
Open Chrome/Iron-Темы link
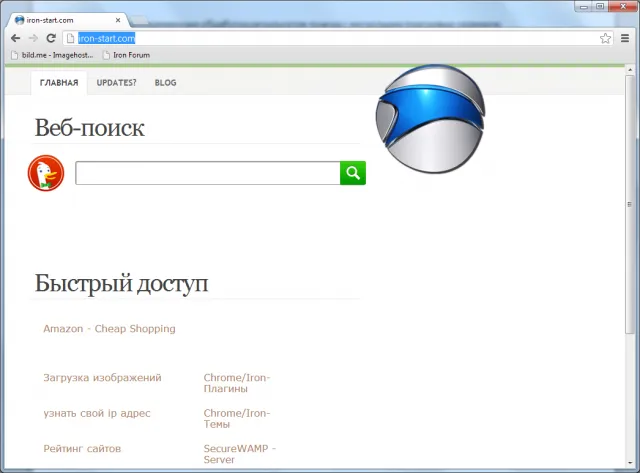click(x=237, y=419)
